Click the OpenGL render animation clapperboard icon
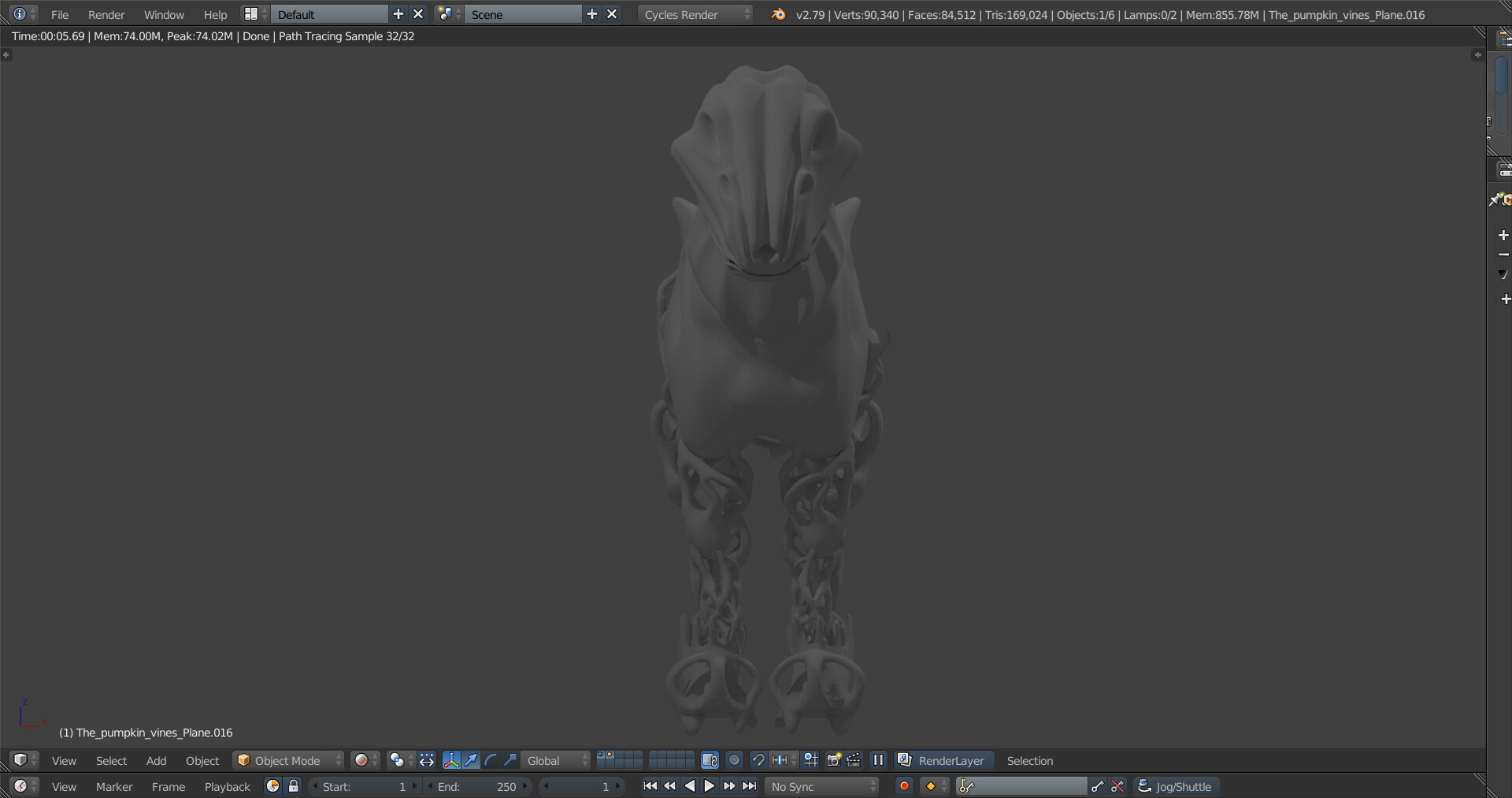 [x=854, y=760]
